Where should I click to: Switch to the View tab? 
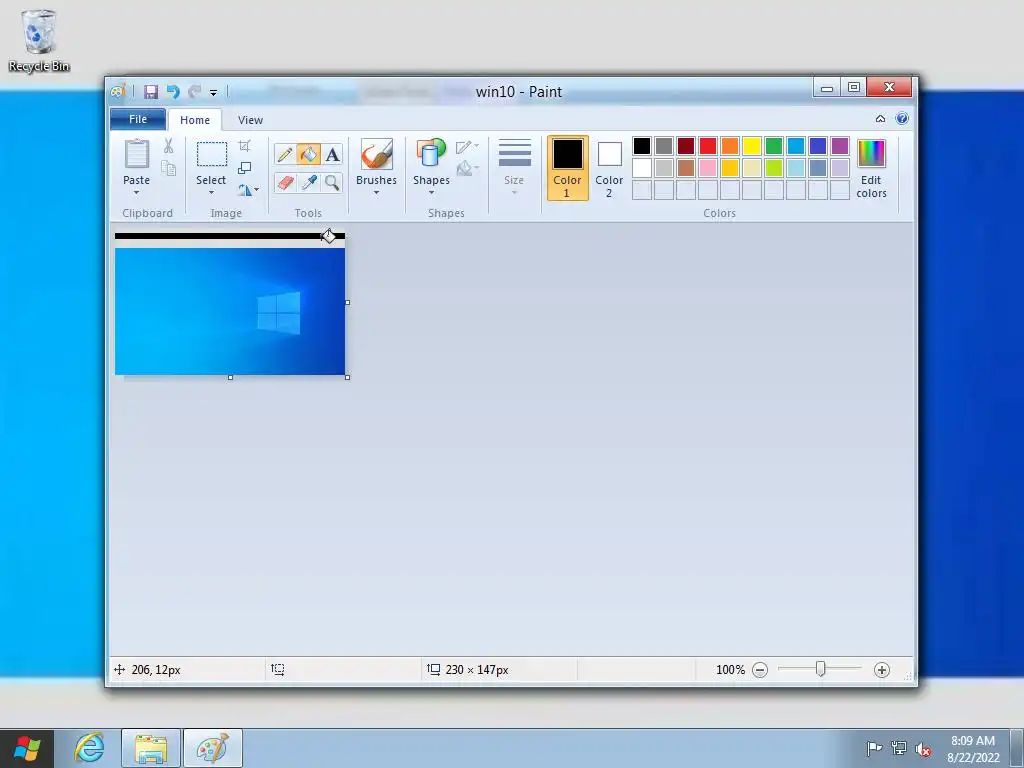(250, 120)
